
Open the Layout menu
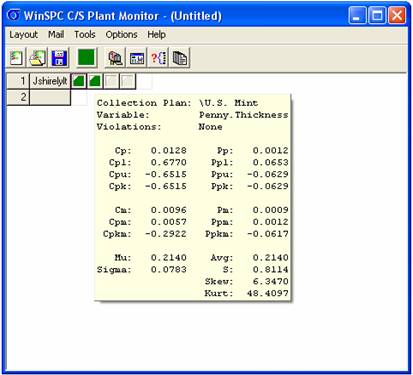tap(23, 35)
